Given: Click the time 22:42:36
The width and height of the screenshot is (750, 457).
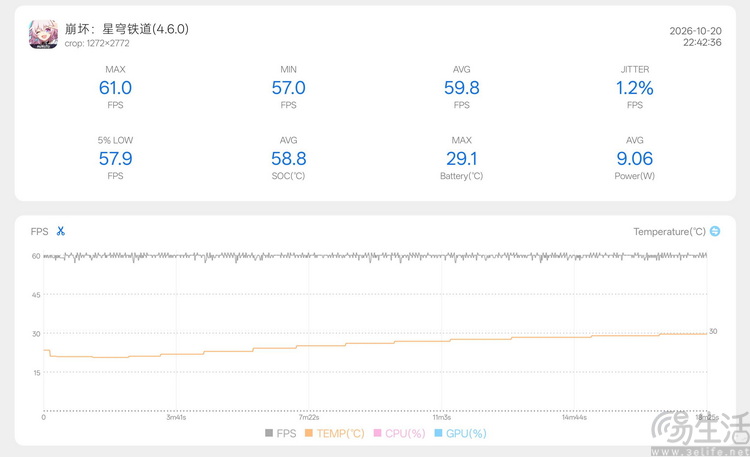Looking at the screenshot, I should pos(702,43).
